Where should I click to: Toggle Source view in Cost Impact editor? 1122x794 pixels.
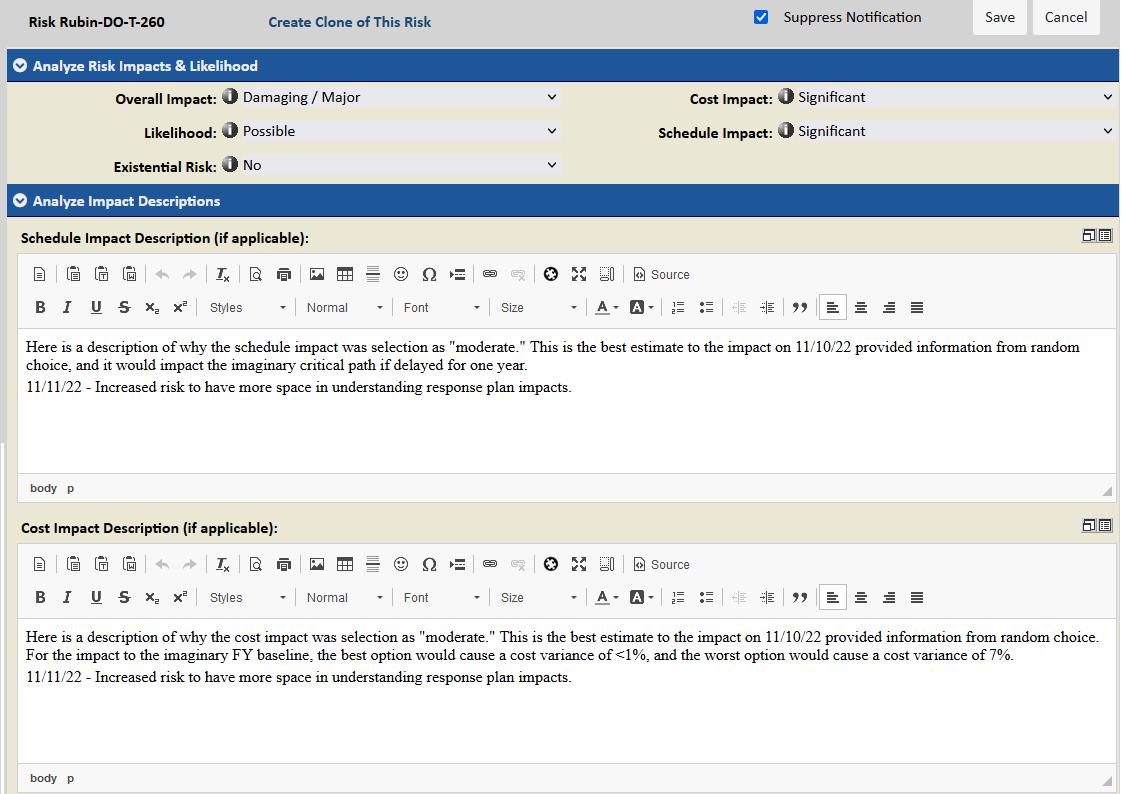tap(661, 565)
